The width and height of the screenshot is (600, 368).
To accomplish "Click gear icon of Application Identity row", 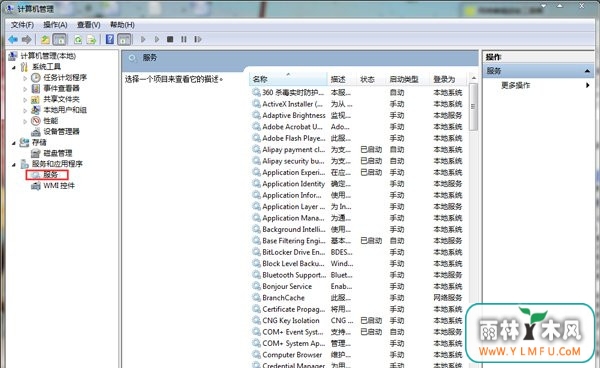I will [256, 183].
